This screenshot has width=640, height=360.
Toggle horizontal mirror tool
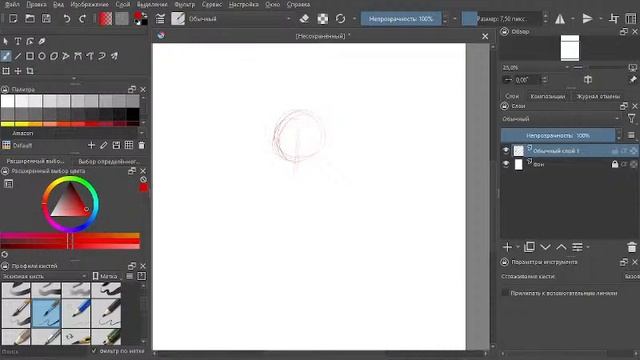click(x=560, y=19)
